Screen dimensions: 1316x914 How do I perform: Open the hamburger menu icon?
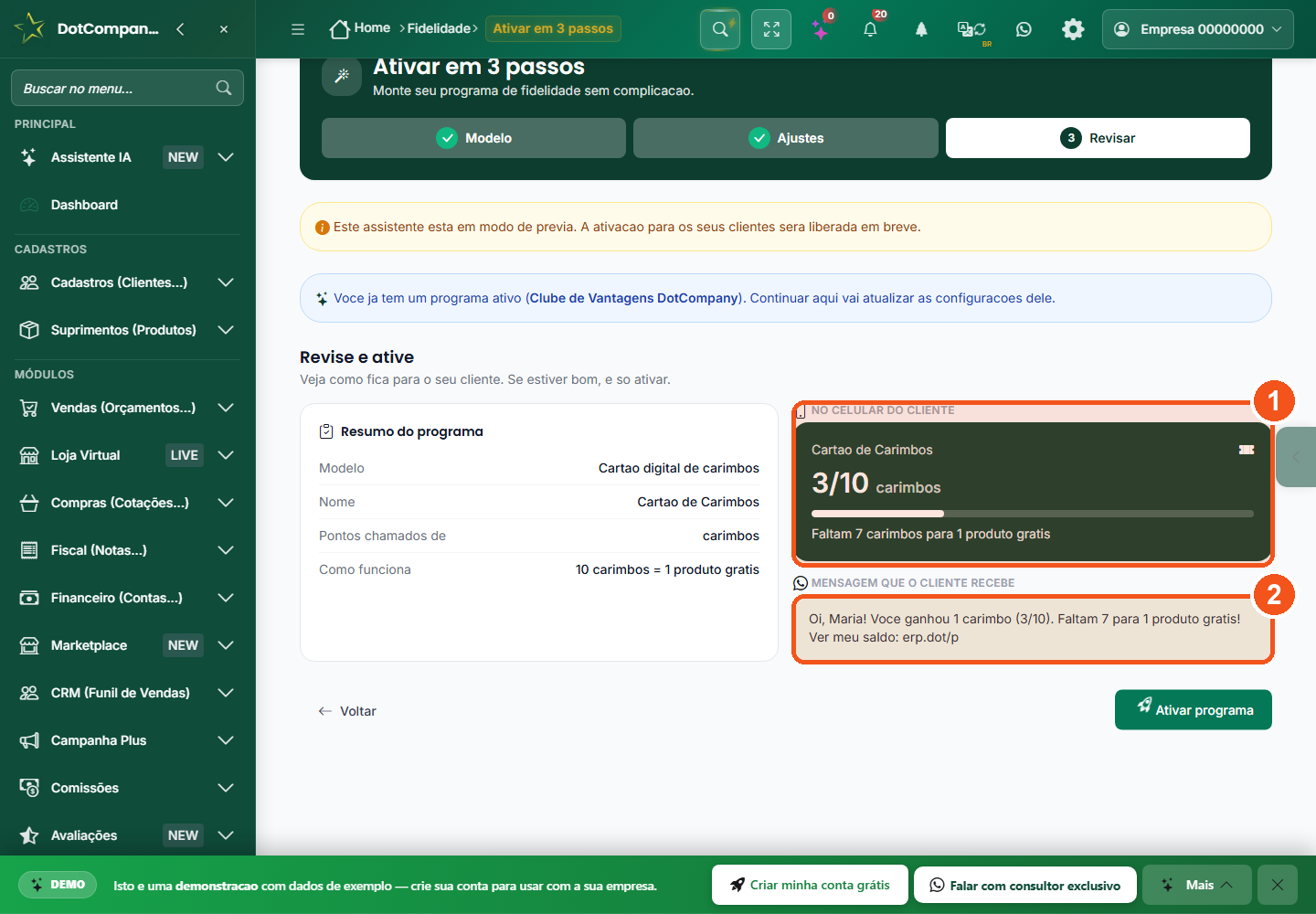click(x=298, y=29)
